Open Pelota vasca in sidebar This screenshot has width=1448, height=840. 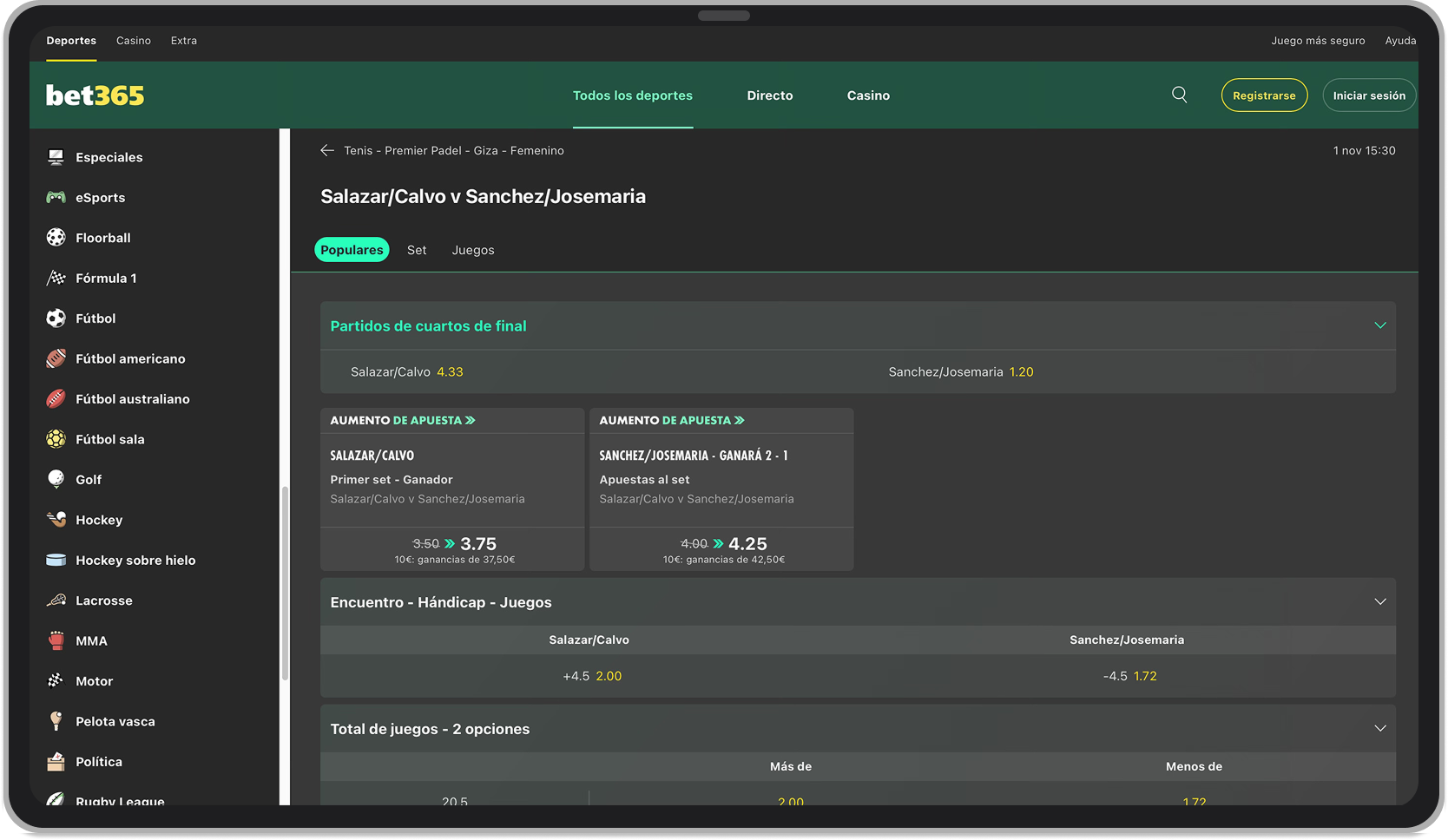click(115, 721)
